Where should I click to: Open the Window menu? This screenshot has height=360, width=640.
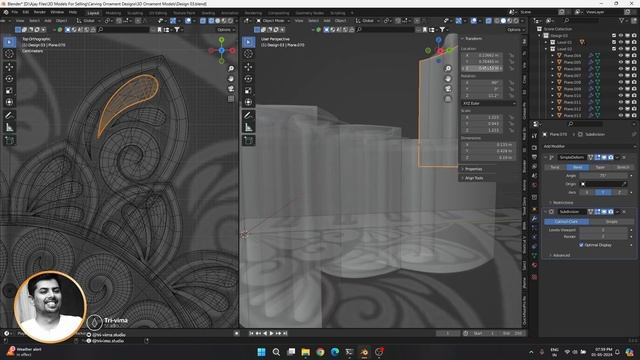click(57, 12)
